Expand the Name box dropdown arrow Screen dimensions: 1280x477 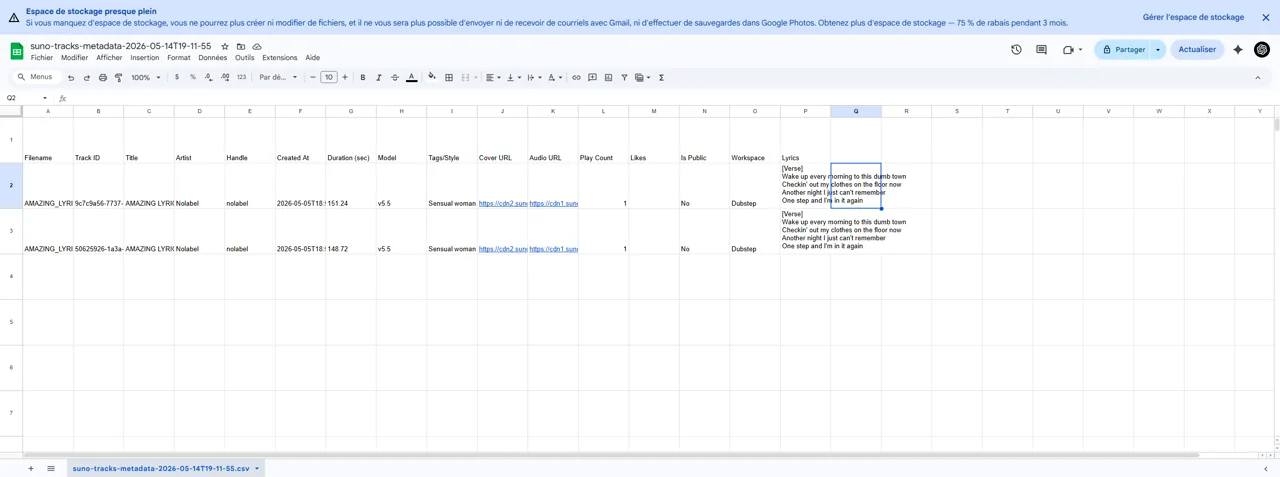45,98
